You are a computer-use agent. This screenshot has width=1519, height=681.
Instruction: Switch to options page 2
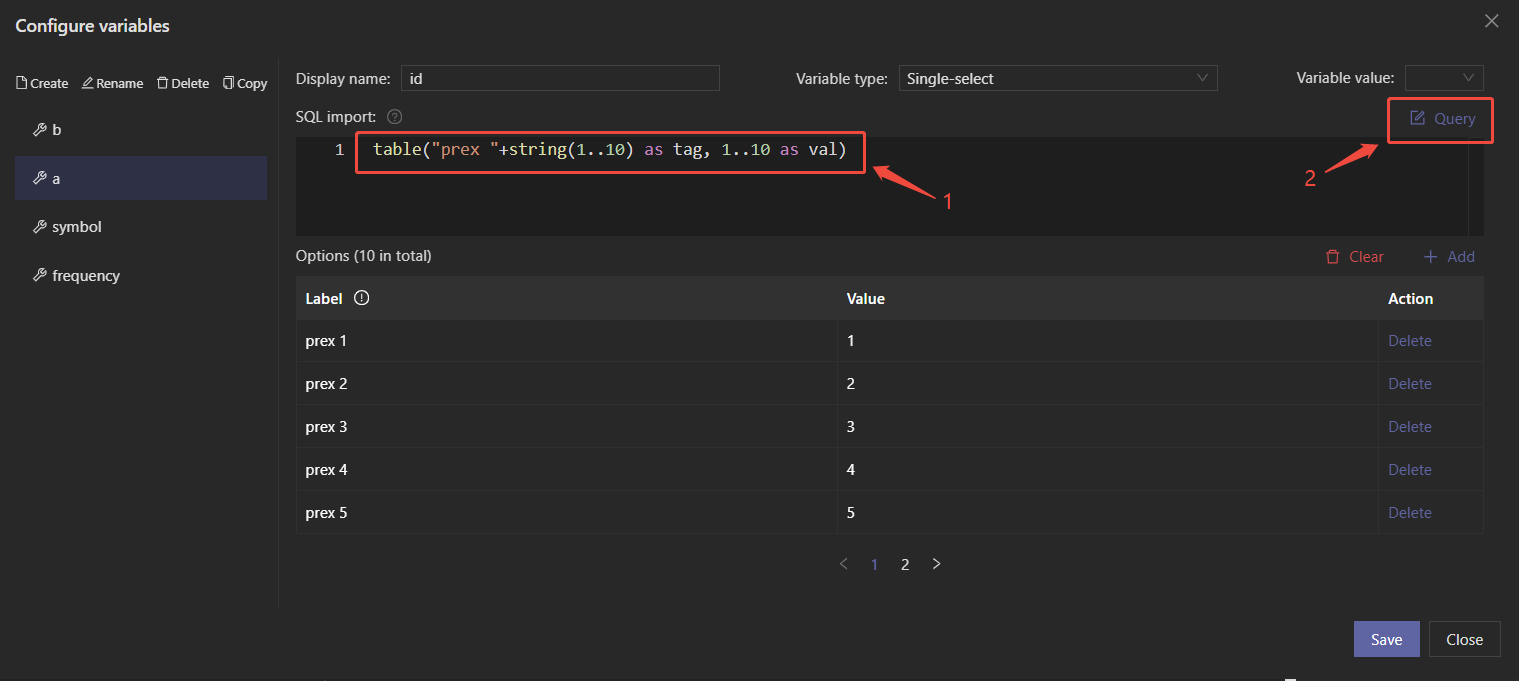pyautogui.click(x=905, y=564)
